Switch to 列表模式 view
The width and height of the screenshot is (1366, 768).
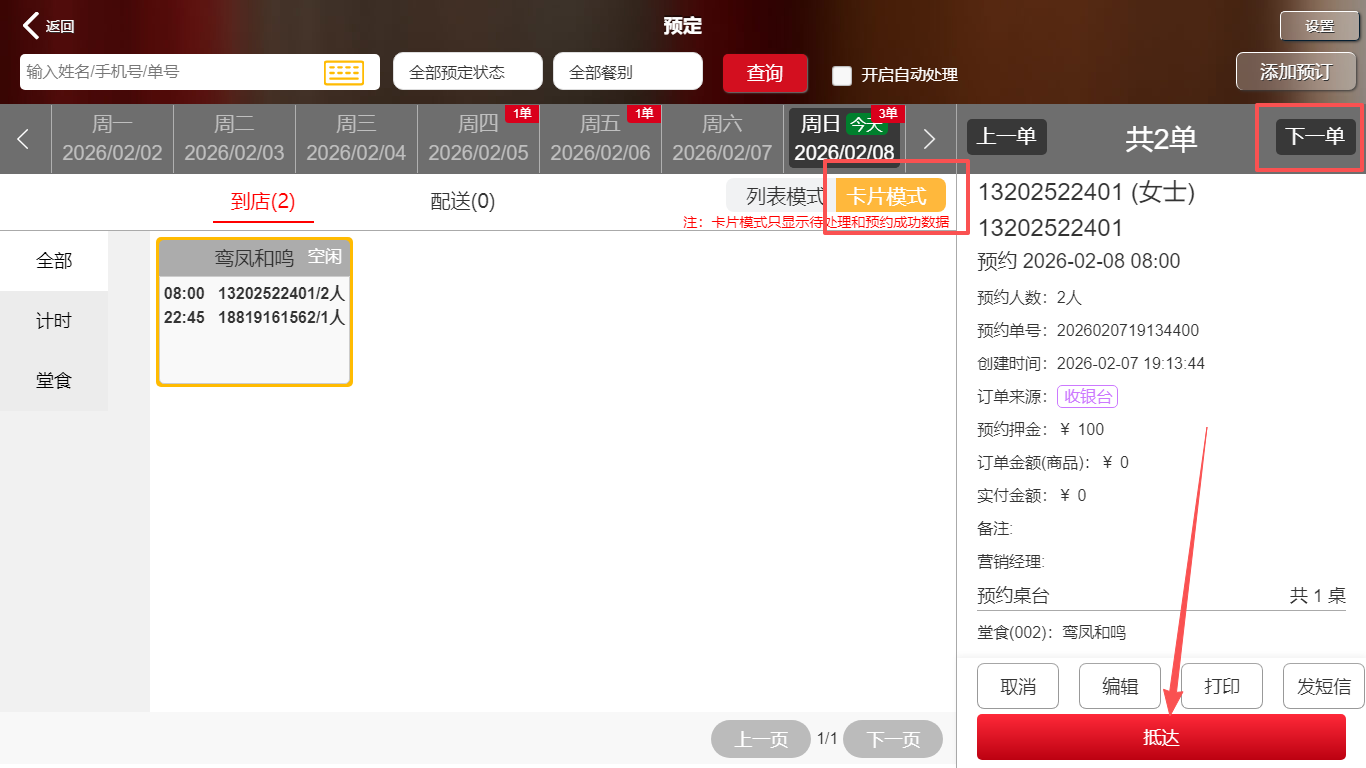coord(783,196)
